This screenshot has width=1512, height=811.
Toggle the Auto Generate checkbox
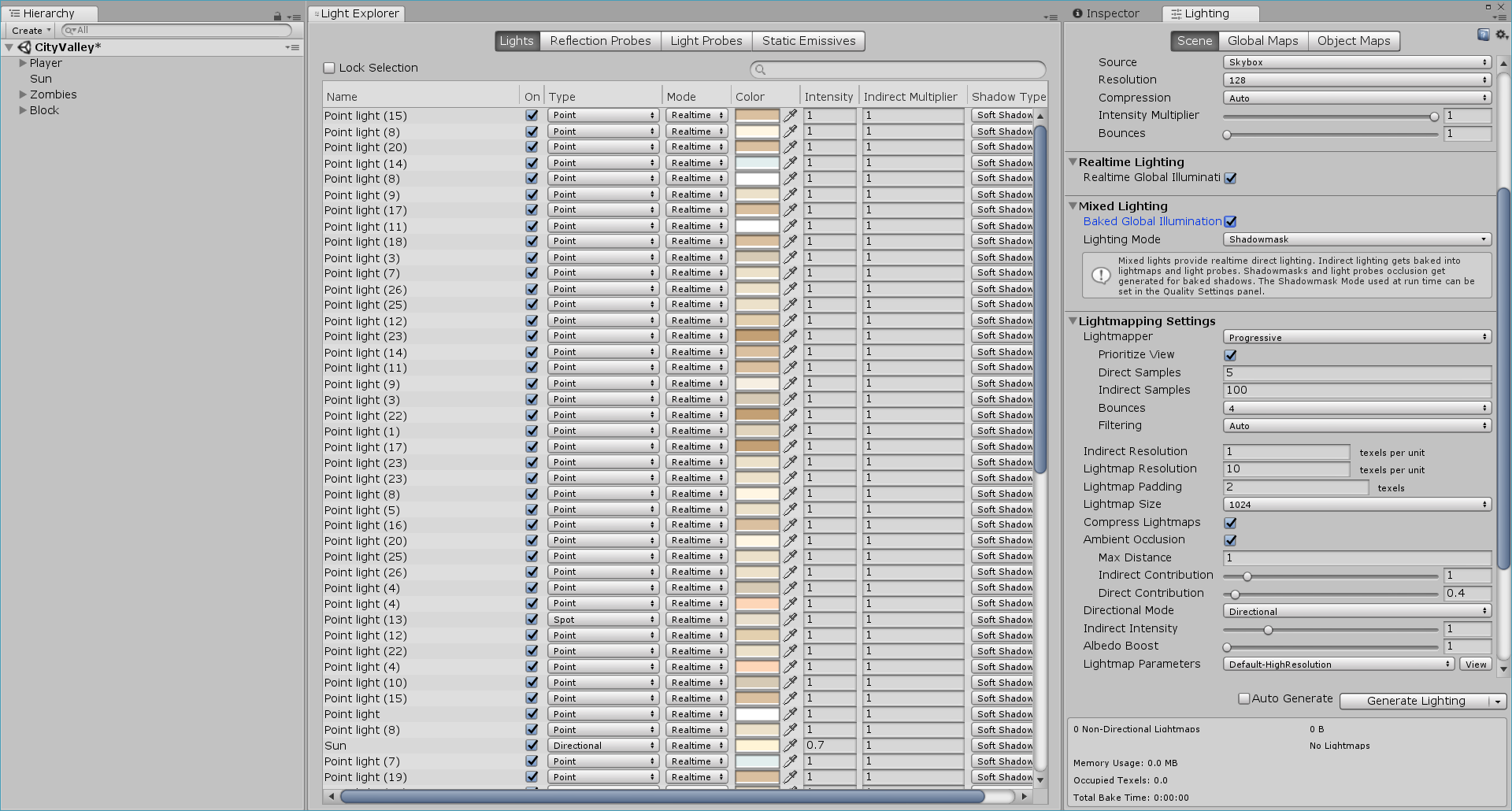click(1244, 698)
